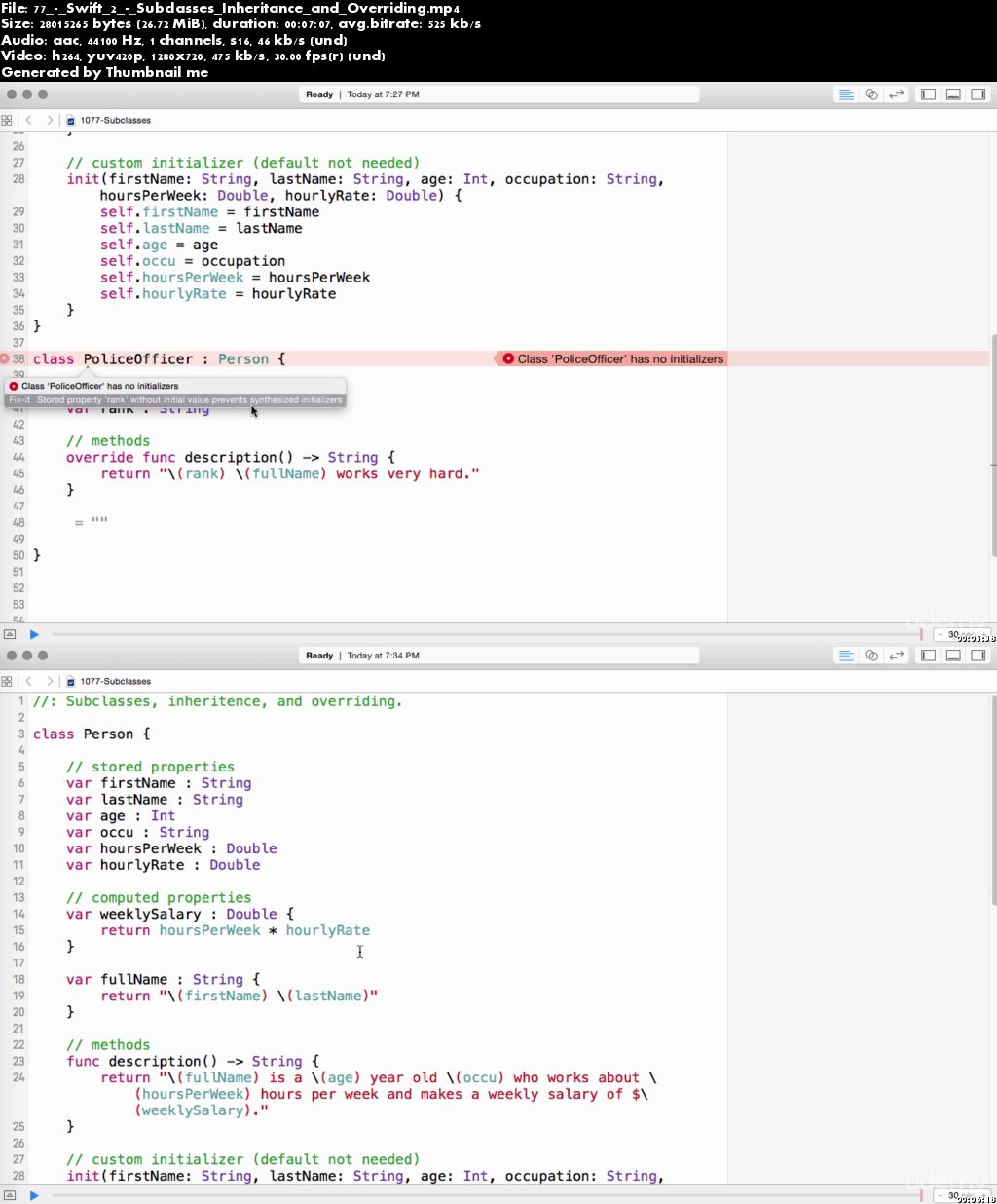Viewport: 997px width, 1204px height.
Task: Click 'var hoursPerWeek : Double' code line
Action: point(171,848)
